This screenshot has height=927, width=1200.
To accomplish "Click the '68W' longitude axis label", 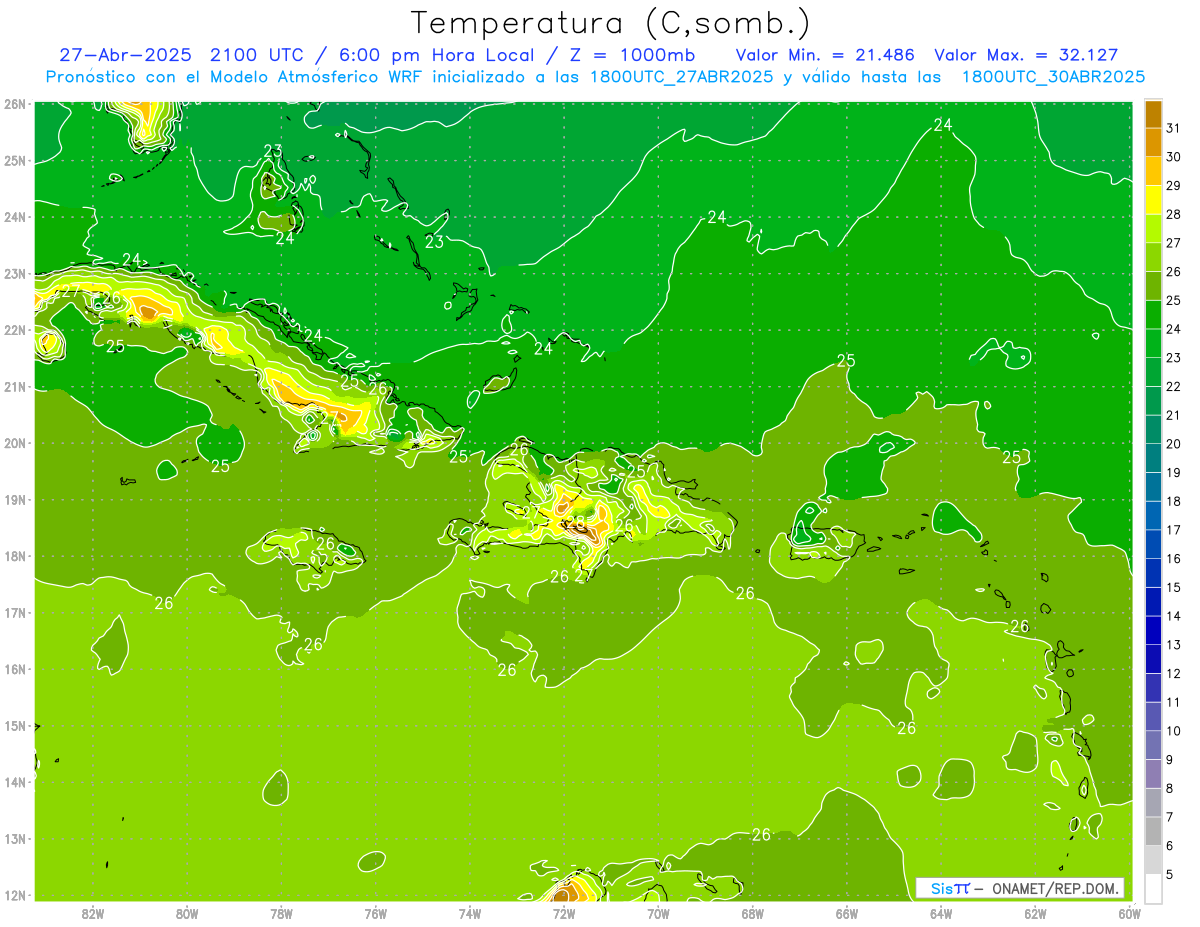I will coord(753,913).
